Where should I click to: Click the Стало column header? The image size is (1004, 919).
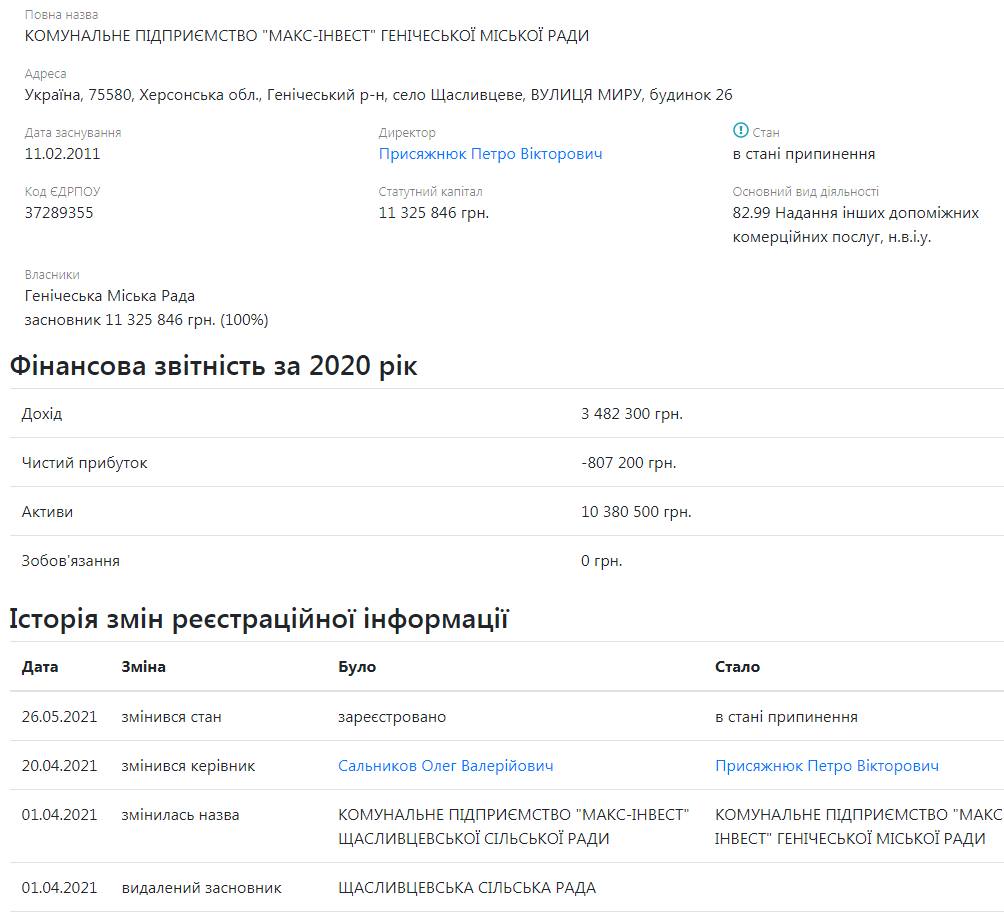737,667
